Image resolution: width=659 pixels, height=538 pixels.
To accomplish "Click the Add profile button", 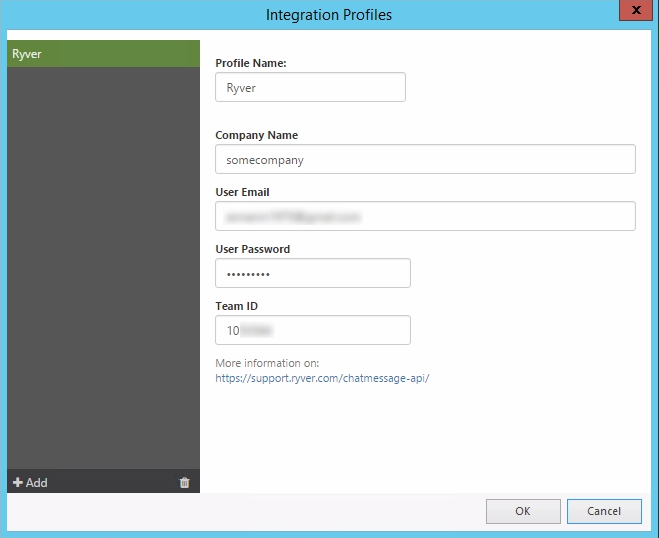I will coord(30,483).
